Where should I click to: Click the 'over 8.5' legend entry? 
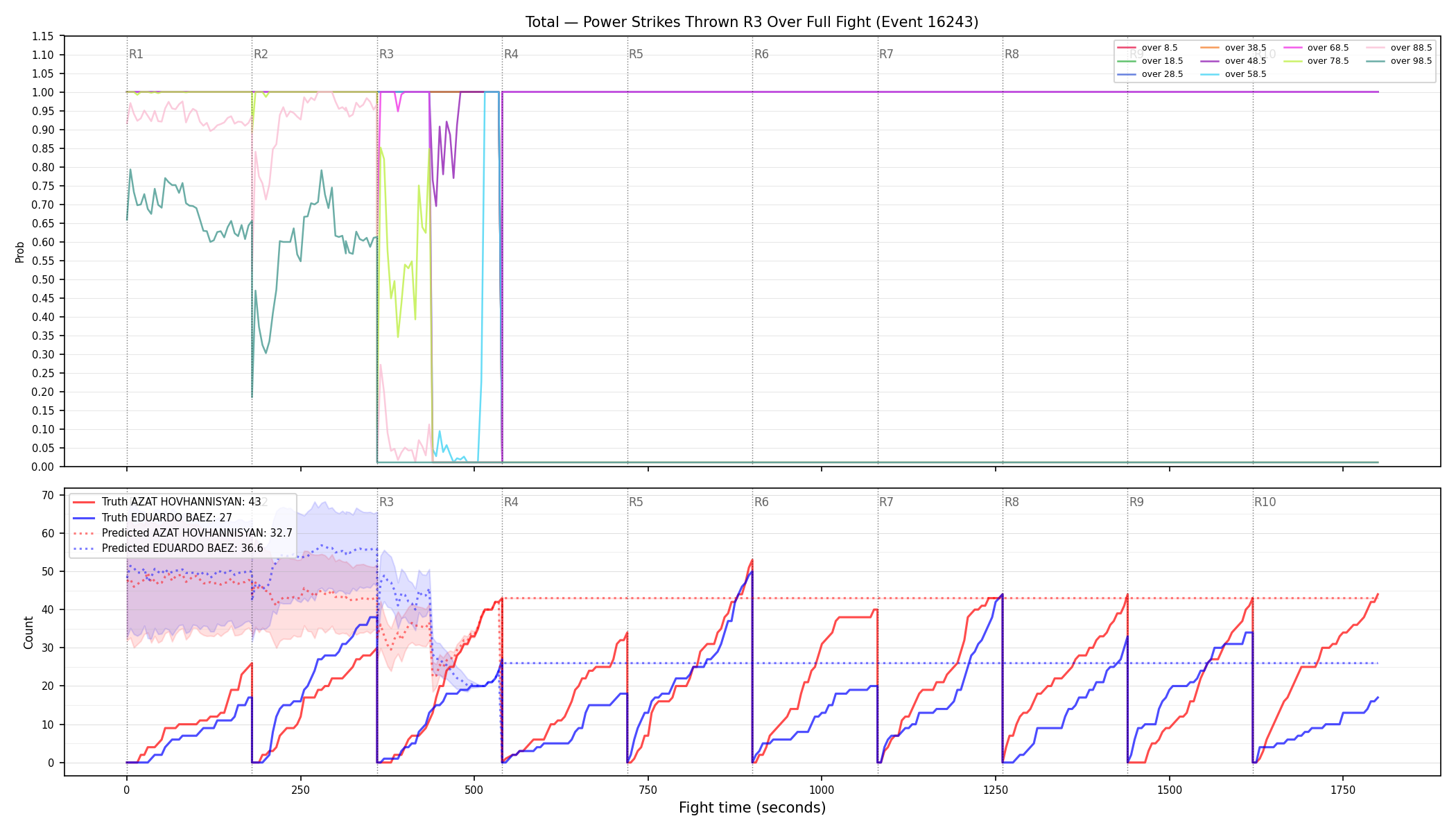pos(1147,48)
